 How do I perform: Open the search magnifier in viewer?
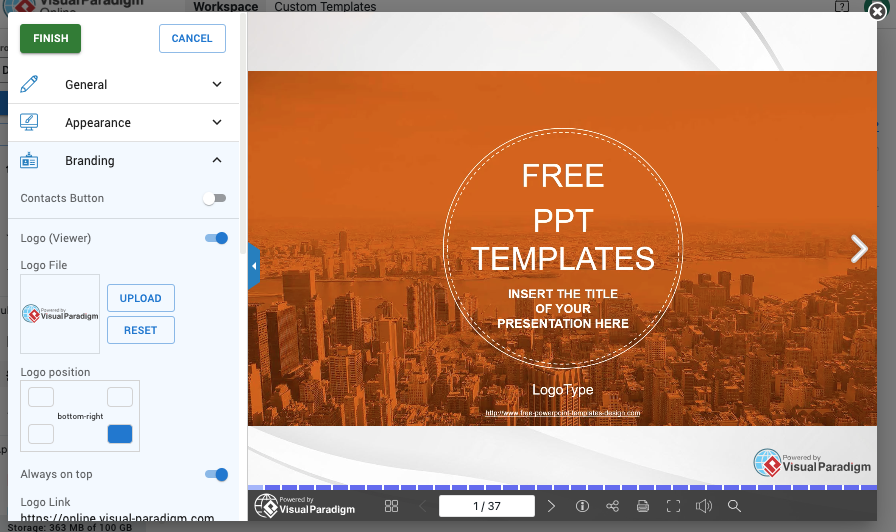(734, 506)
